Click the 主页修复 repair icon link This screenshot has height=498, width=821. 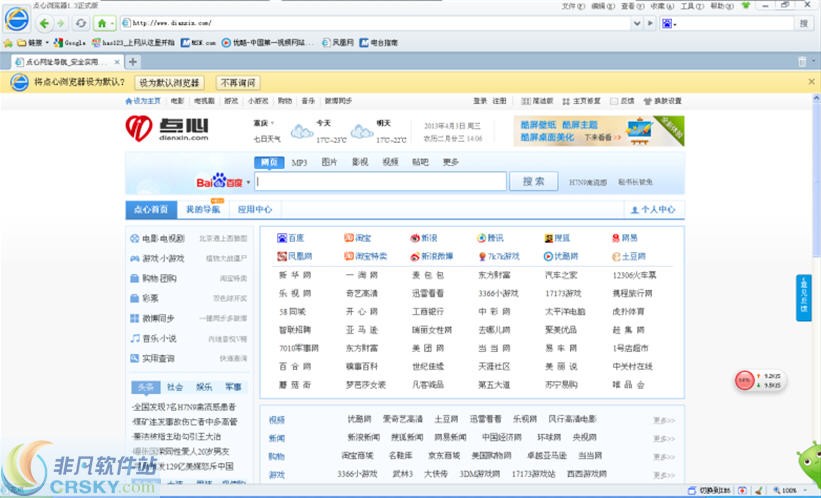click(x=566, y=101)
